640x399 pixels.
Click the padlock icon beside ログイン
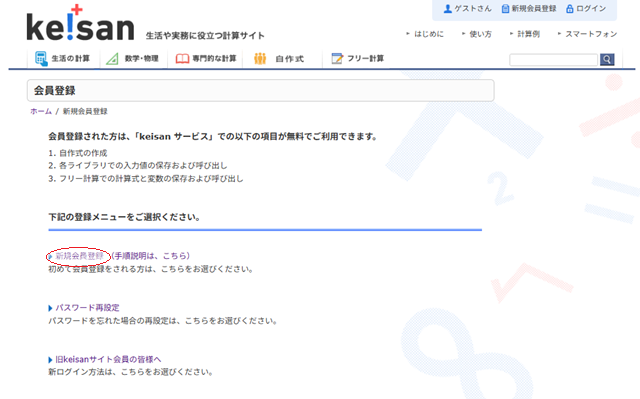pos(569,9)
